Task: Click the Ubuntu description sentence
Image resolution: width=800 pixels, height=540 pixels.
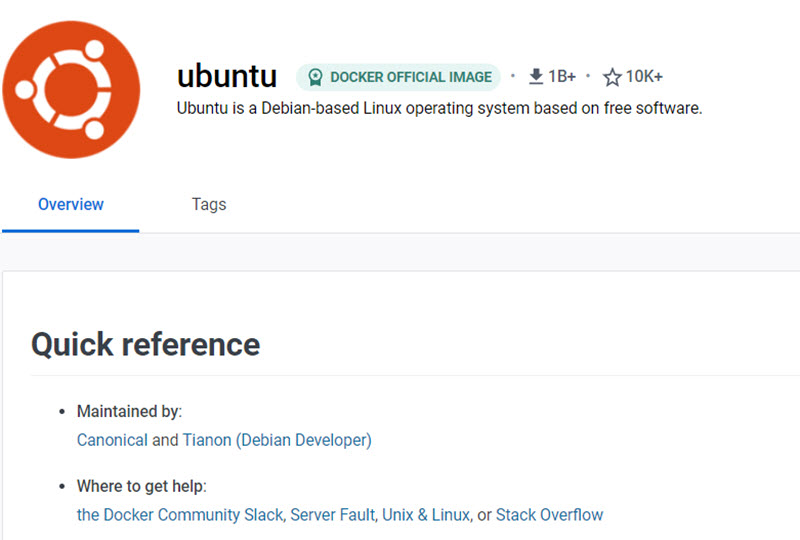Action: tap(439, 108)
